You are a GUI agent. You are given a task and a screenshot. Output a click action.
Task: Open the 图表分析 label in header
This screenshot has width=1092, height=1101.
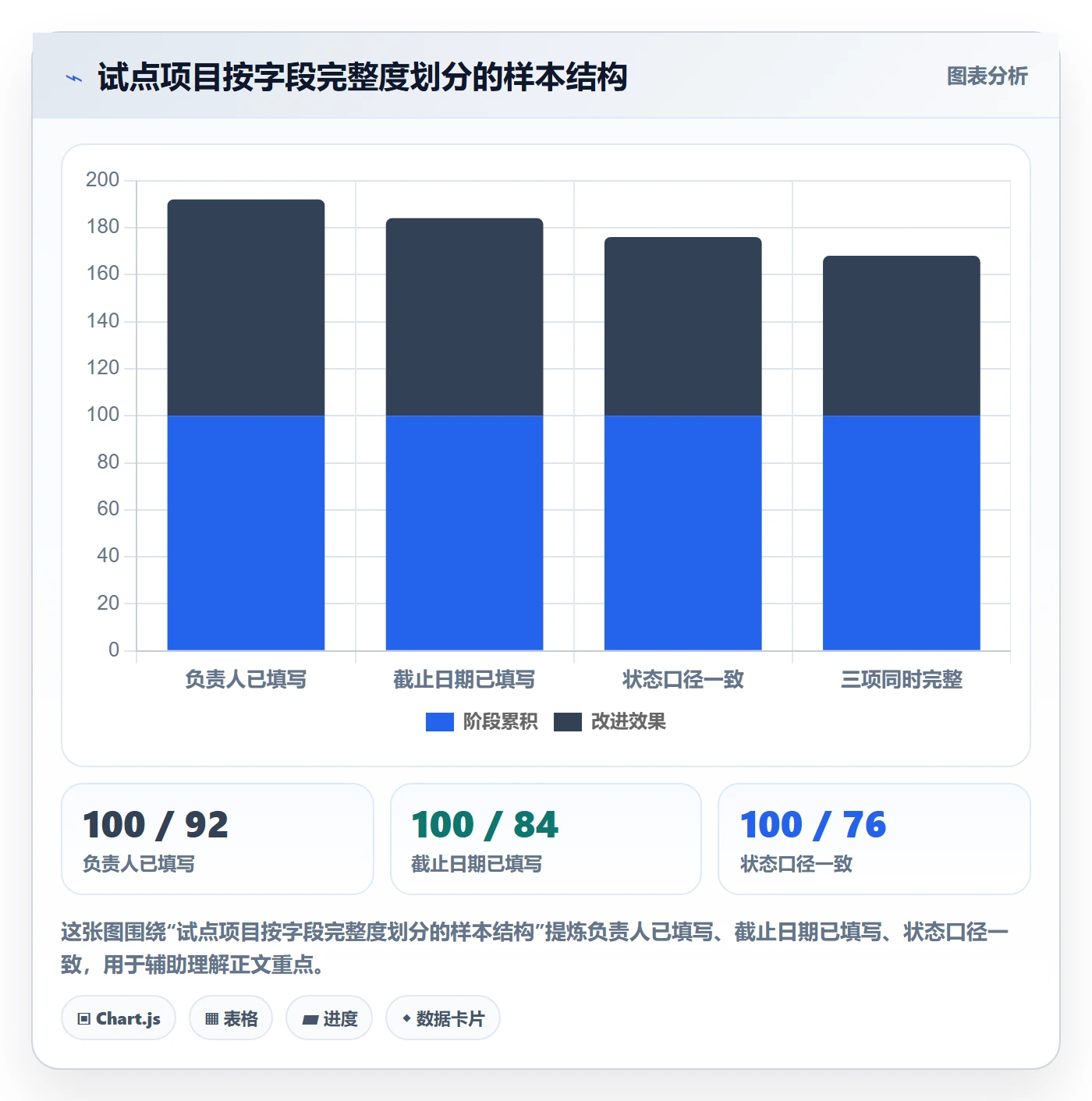click(987, 76)
